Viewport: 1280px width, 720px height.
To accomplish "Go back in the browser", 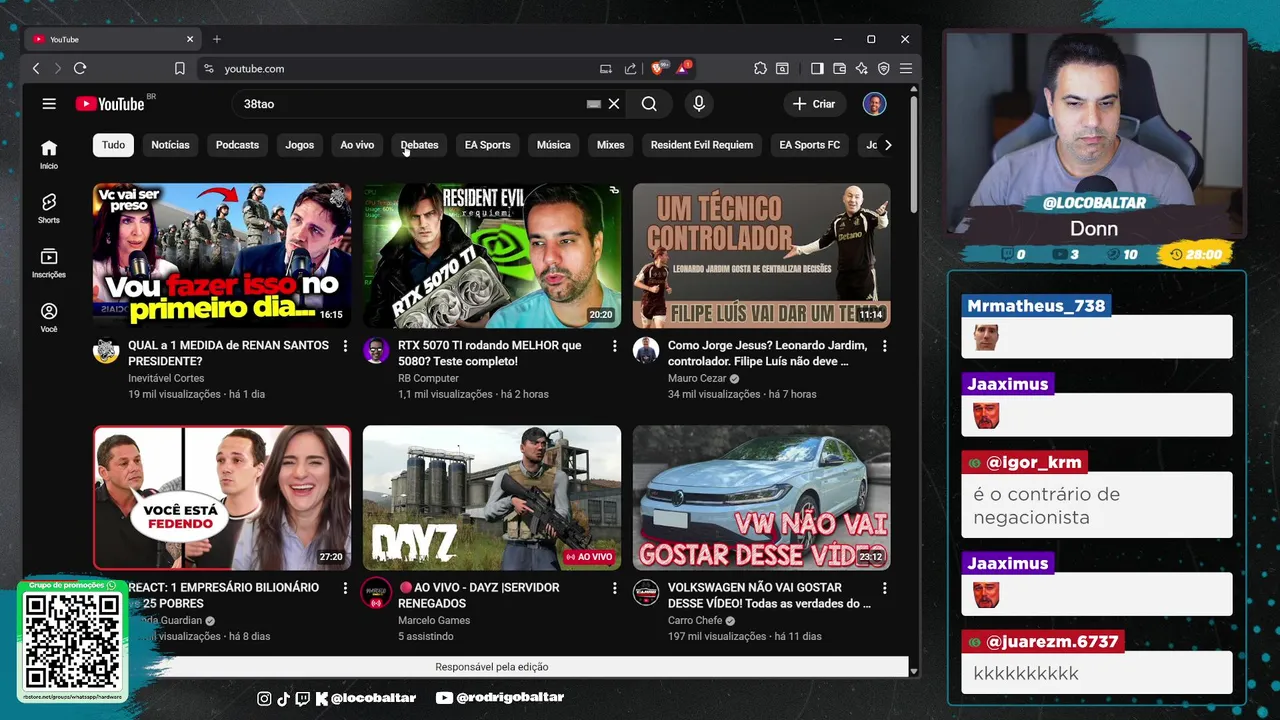I will pos(36,68).
